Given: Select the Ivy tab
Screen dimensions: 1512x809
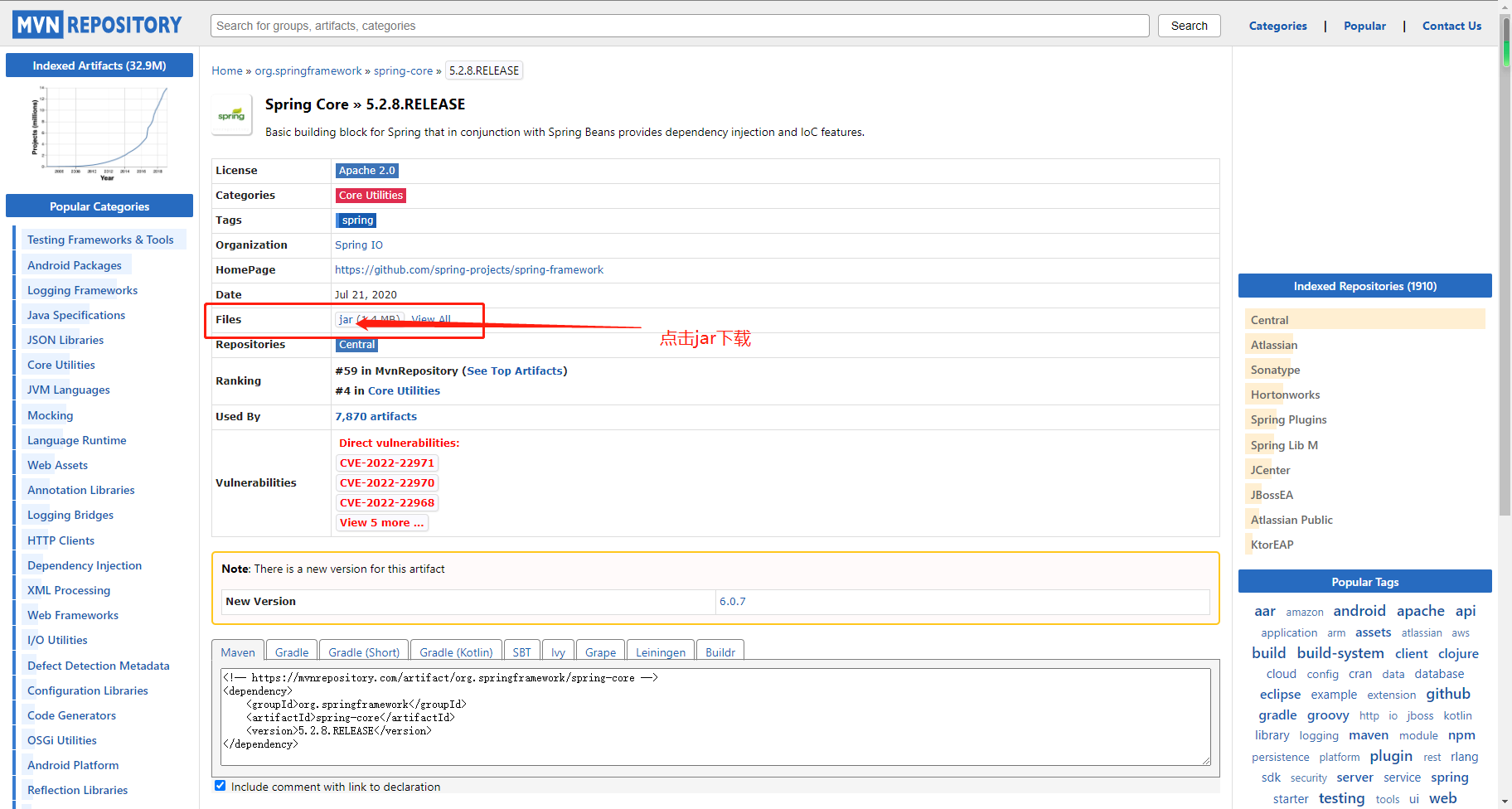Looking at the screenshot, I should [559, 652].
